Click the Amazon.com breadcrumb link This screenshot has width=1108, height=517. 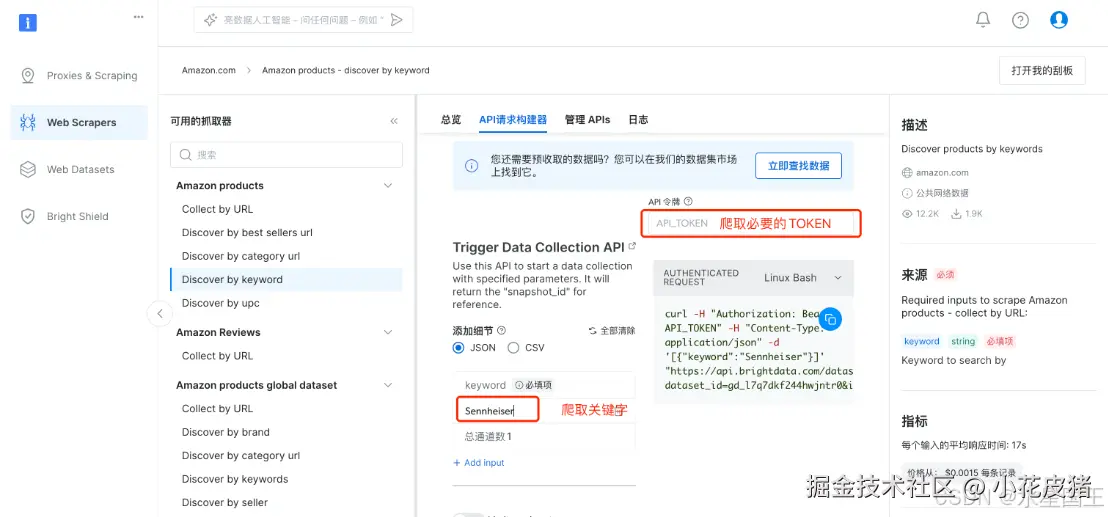(x=208, y=70)
